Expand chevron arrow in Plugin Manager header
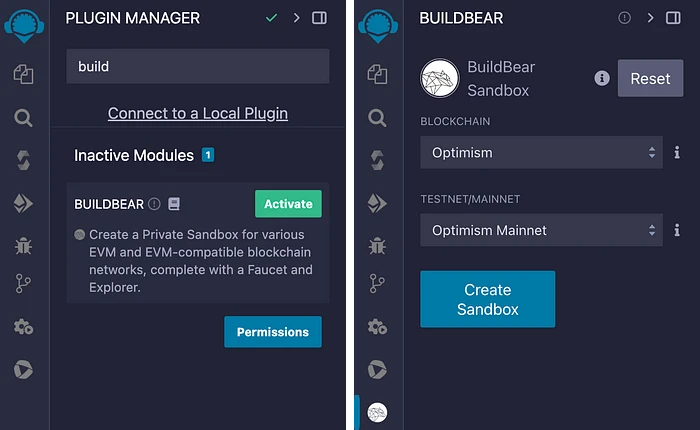The height and width of the screenshot is (430, 700). click(296, 18)
